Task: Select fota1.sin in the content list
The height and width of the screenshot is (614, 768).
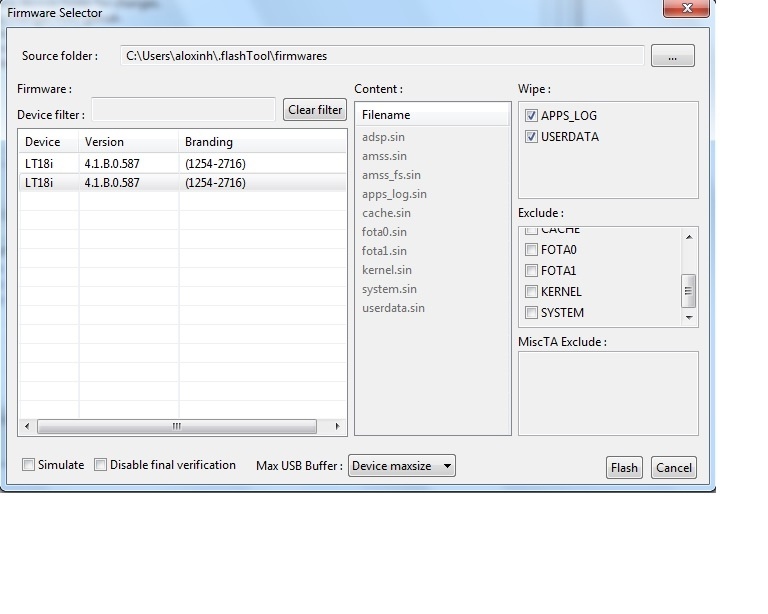Action: pyautogui.click(x=384, y=251)
